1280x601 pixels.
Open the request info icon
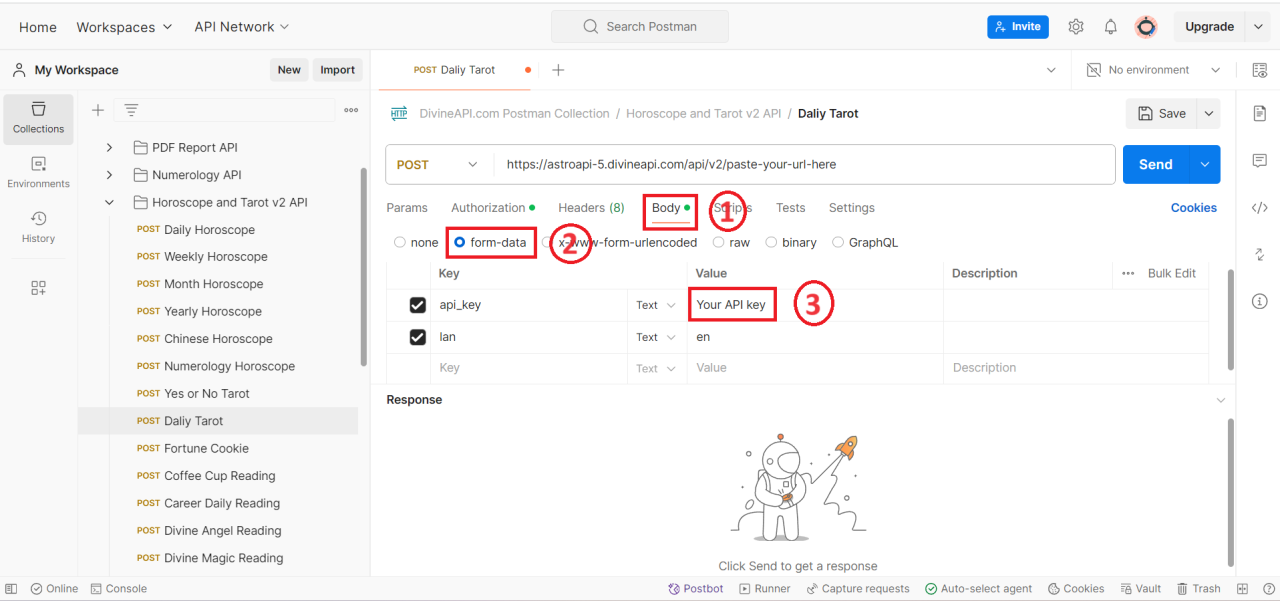pos(1260,301)
